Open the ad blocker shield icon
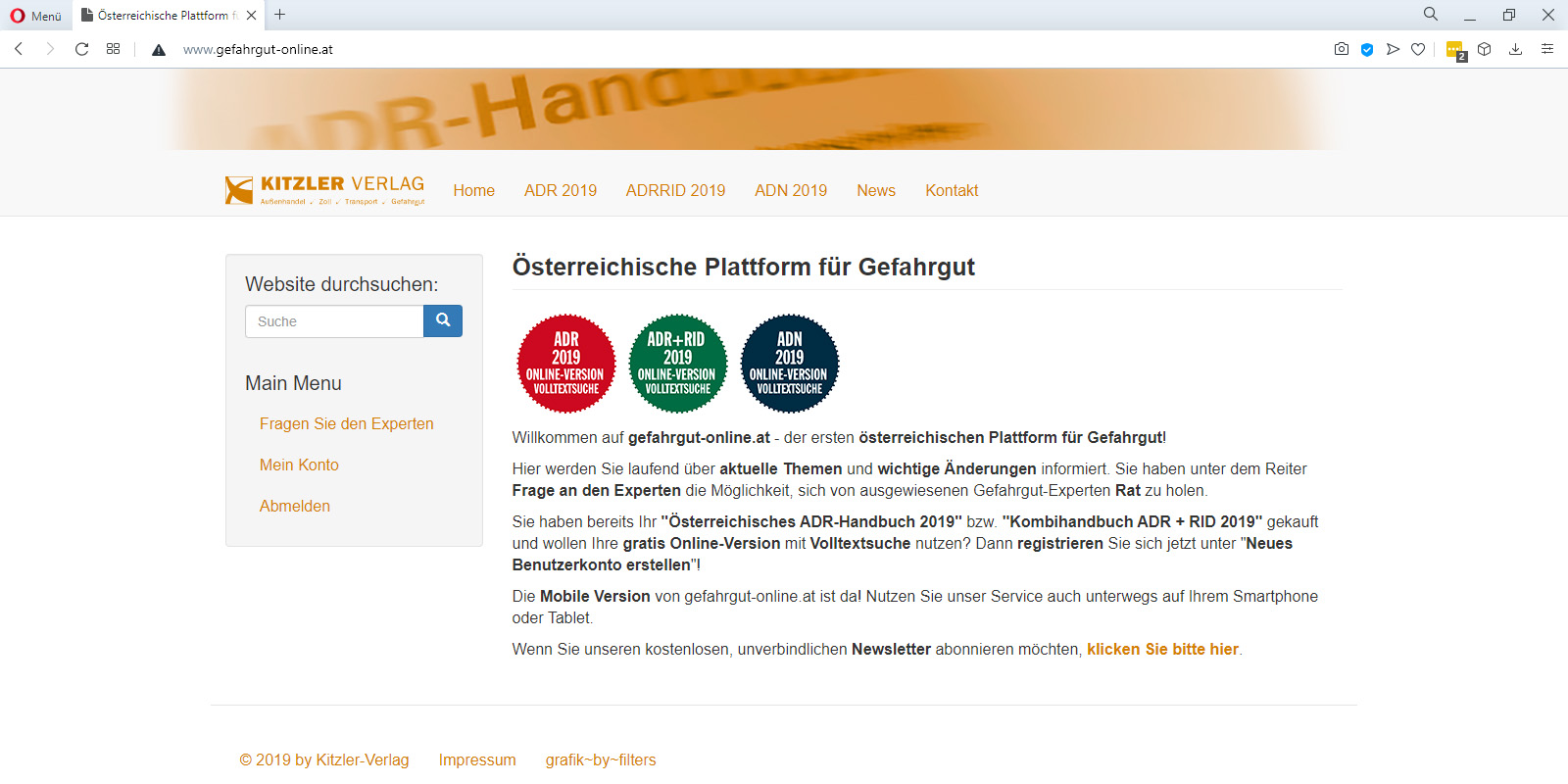1568x784 pixels. [1367, 49]
